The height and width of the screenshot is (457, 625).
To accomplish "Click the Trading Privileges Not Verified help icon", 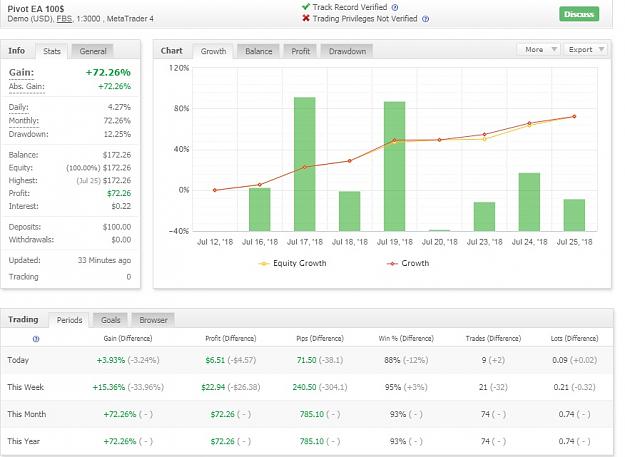I will (x=425, y=19).
